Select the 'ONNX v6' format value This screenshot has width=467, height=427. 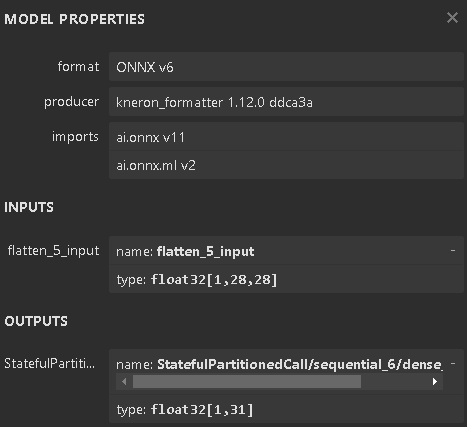click(286, 67)
